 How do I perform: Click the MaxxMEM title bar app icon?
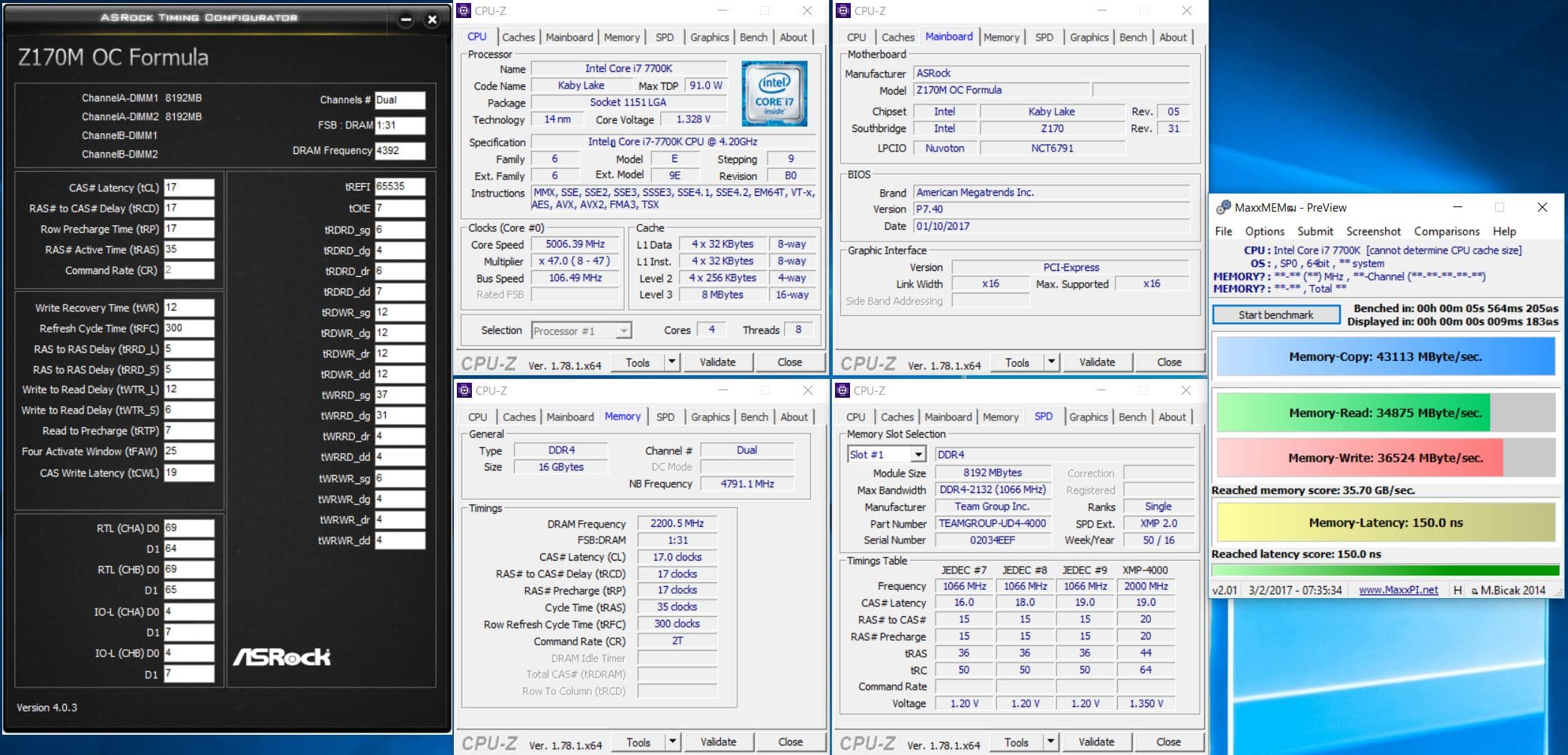(1223, 207)
